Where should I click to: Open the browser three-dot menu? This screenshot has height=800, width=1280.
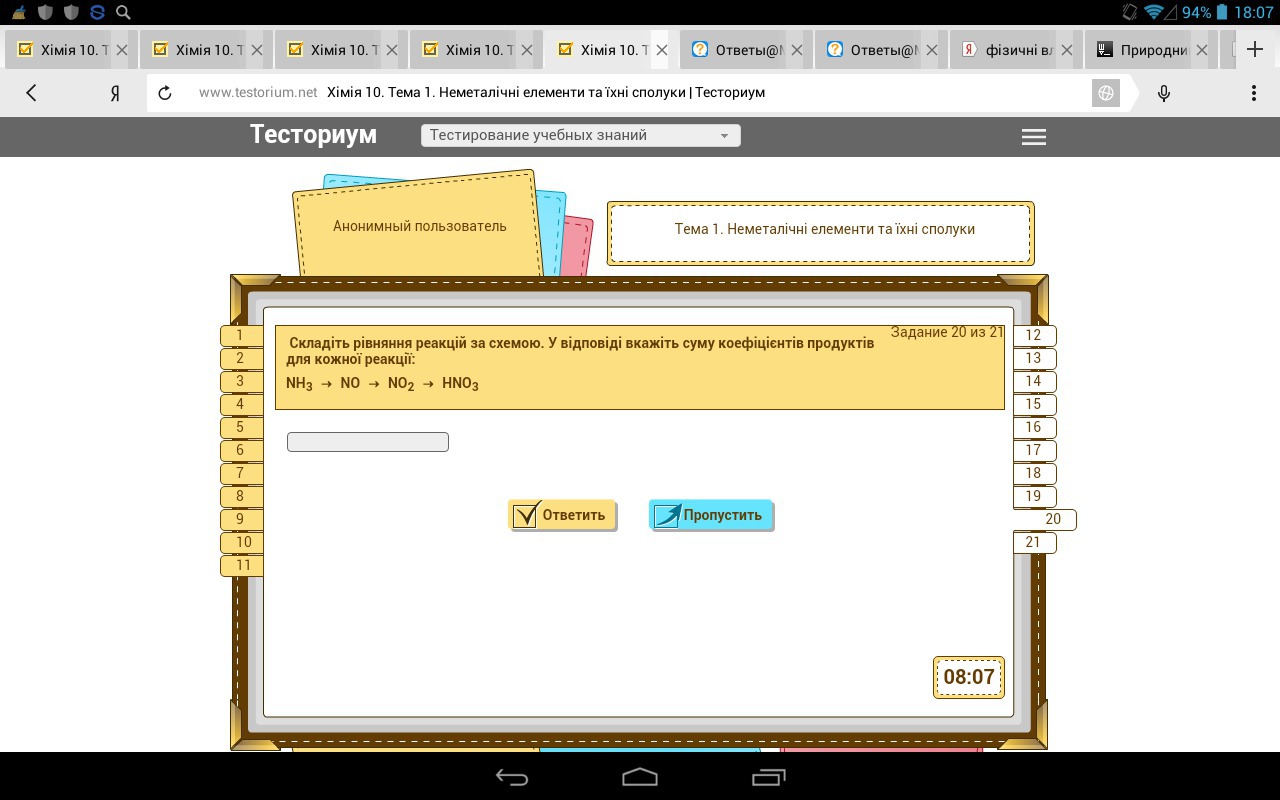[x=1253, y=92]
